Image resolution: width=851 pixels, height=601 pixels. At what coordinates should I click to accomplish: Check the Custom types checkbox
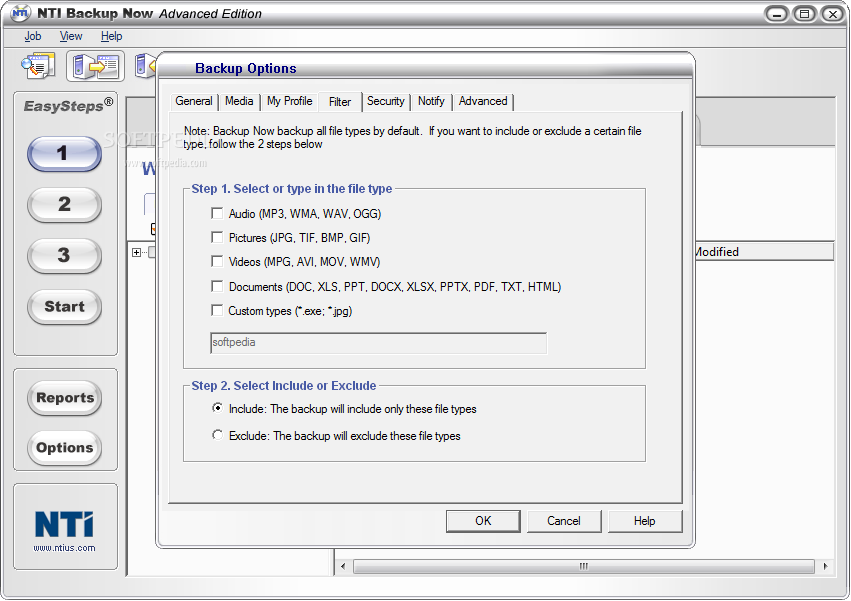(217, 311)
